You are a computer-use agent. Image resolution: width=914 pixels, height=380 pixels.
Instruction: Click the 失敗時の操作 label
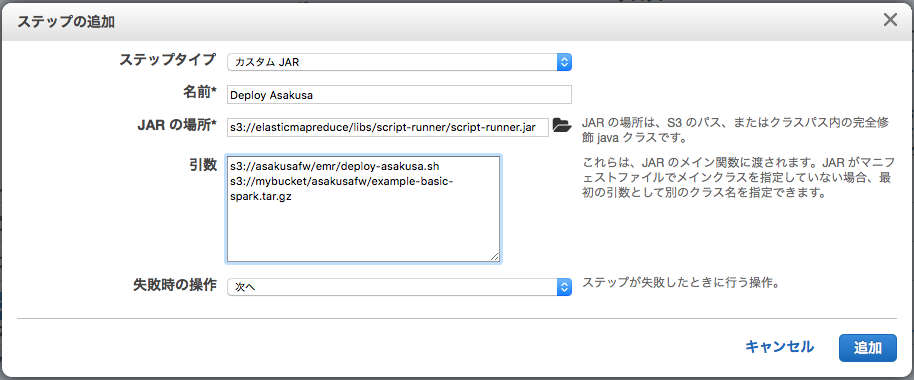(x=175, y=284)
